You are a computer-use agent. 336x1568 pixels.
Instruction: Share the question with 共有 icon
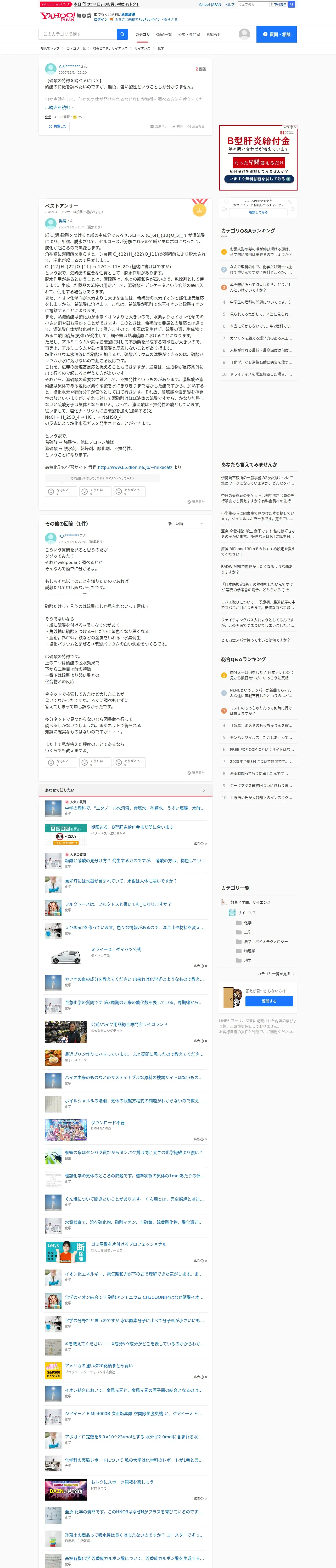177,126
